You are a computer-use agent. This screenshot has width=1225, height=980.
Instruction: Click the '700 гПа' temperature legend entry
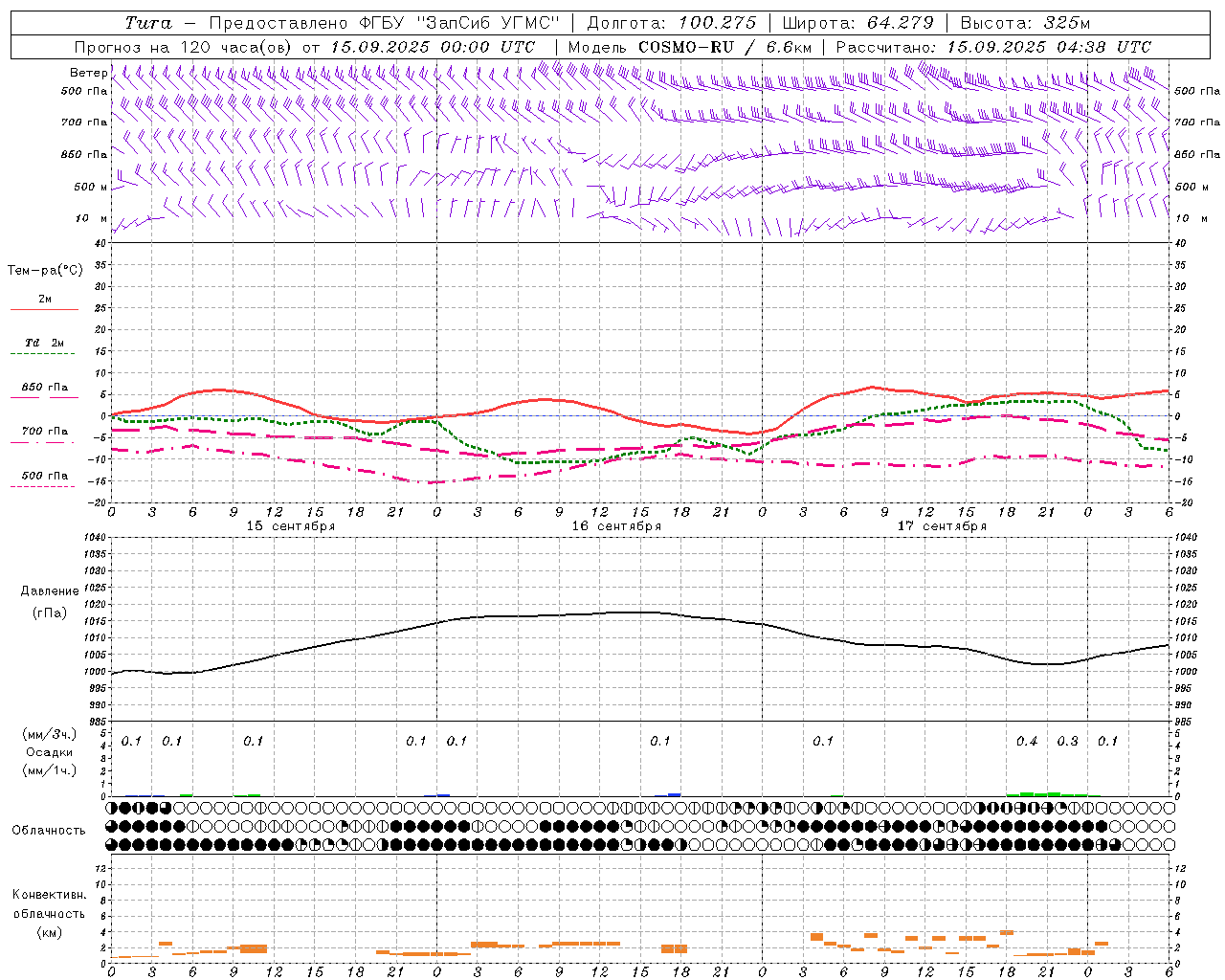point(44,432)
